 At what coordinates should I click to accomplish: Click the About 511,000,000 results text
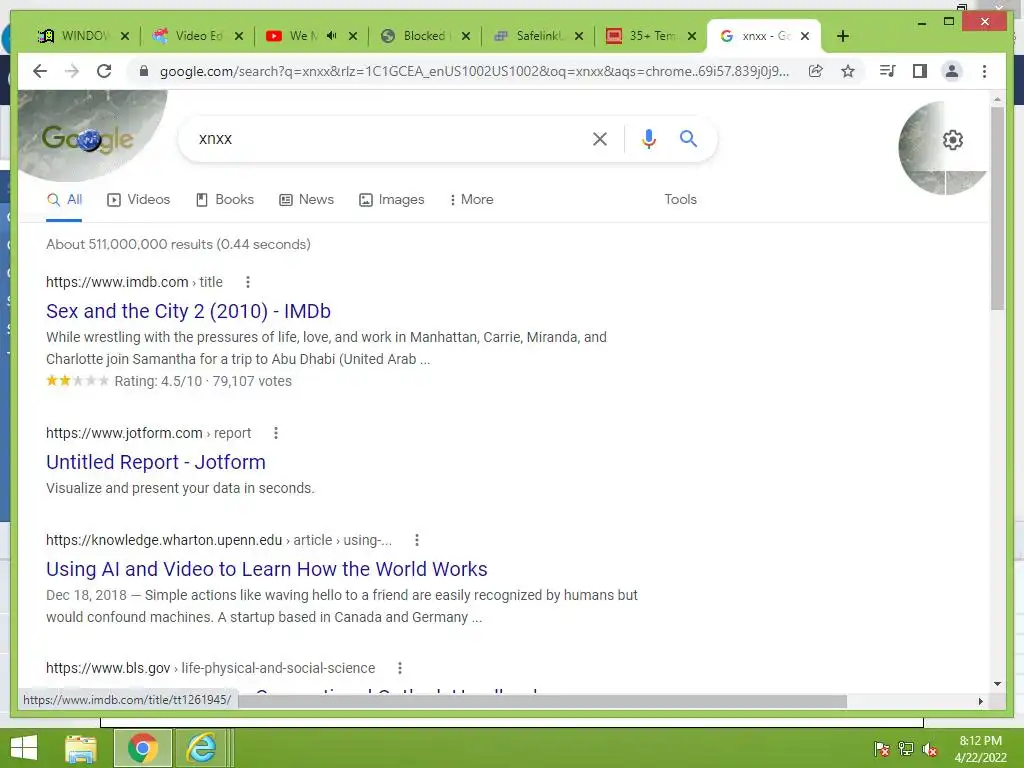178,244
